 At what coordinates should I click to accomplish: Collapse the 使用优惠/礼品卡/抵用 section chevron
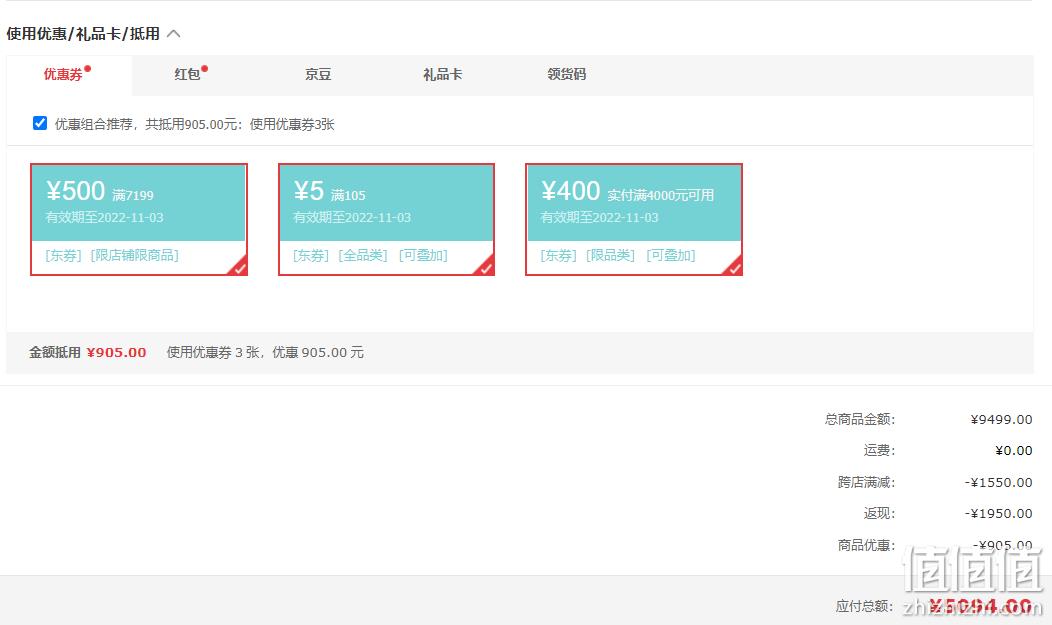(x=174, y=34)
